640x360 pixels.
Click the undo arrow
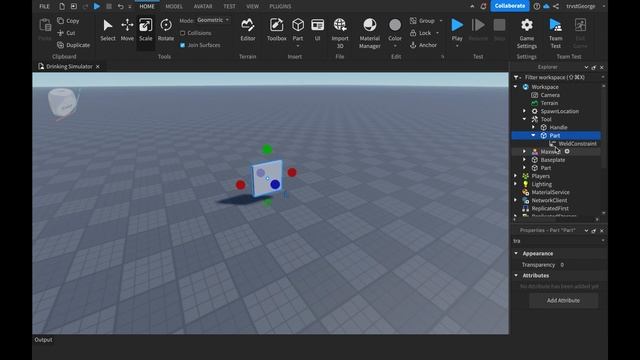click(120, 7)
